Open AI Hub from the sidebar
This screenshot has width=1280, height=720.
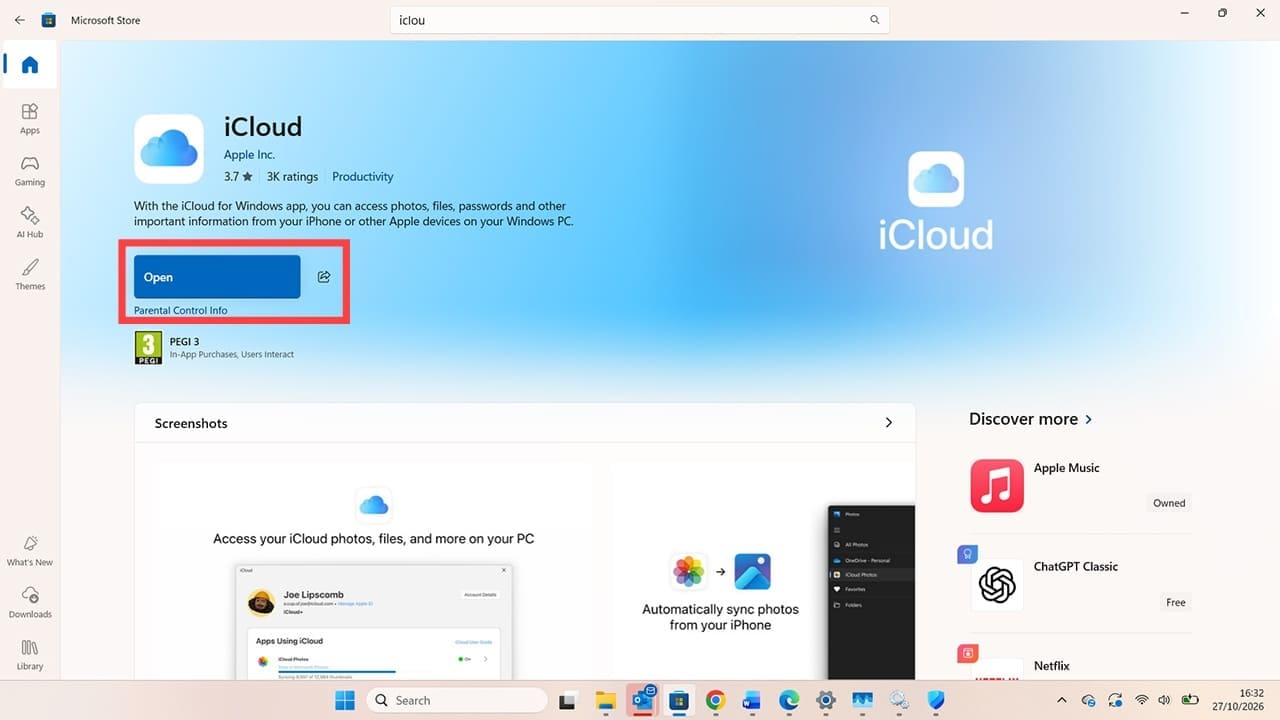(x=30, y=222)
